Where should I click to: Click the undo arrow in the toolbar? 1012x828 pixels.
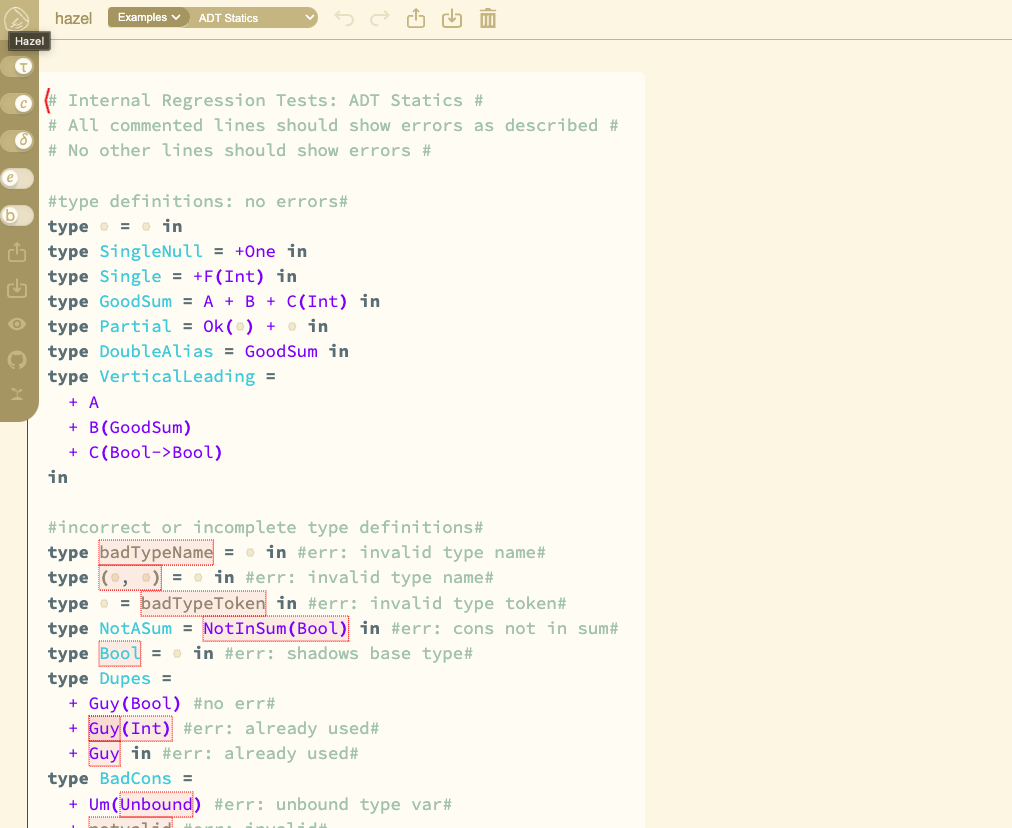[345, 18]
